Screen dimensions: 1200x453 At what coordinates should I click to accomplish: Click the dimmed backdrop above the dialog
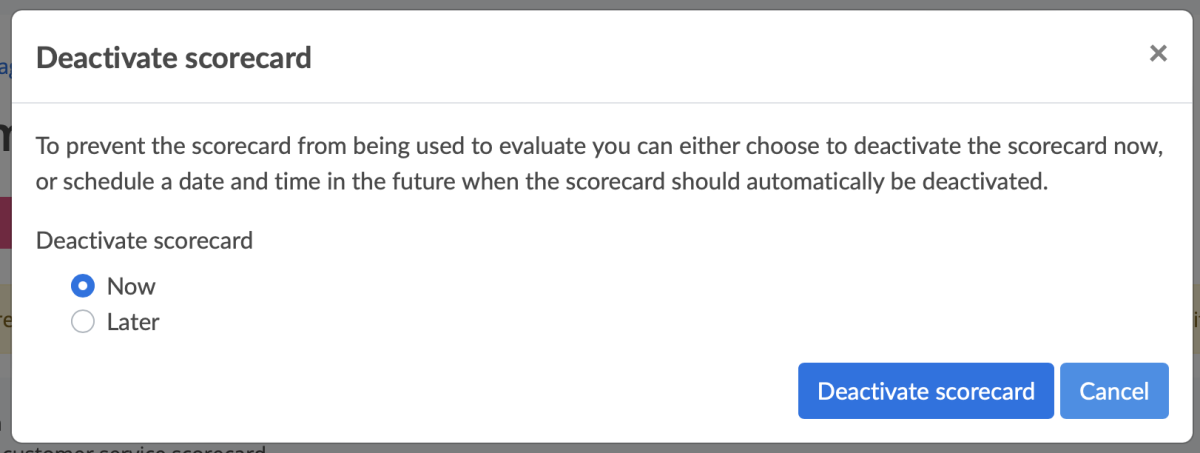pyautogui.click(x=600, y=5)
